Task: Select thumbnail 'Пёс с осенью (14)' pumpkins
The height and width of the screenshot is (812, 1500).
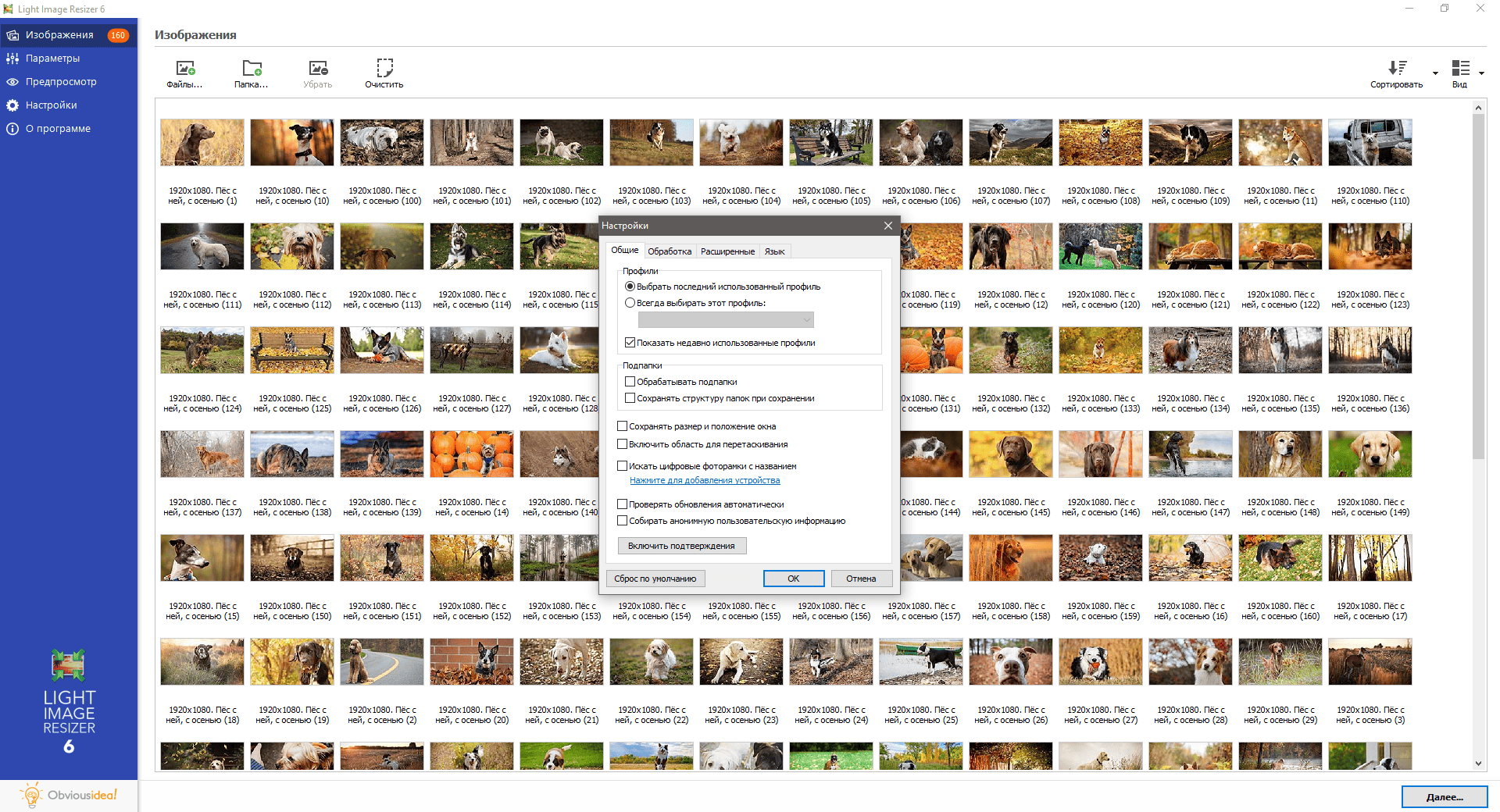Action: 472,454
